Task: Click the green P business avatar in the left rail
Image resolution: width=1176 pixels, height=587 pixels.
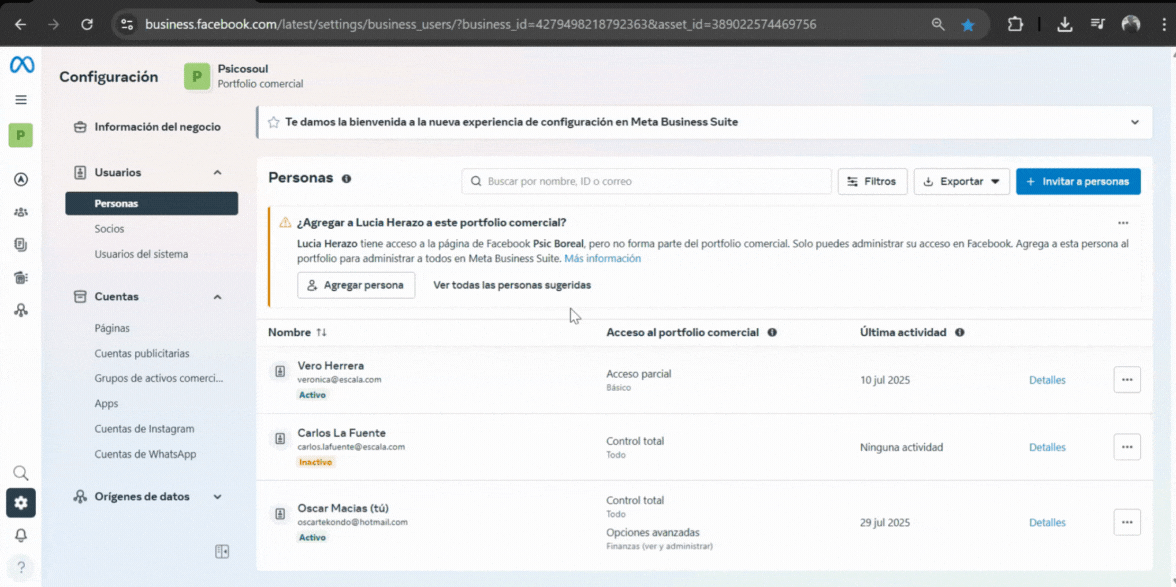Action: click(21, 136)
